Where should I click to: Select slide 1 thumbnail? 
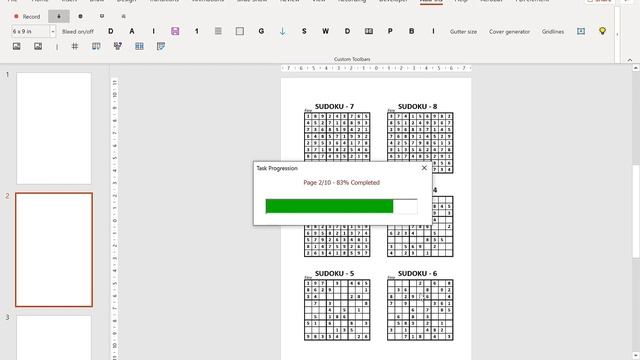(54, 129)
